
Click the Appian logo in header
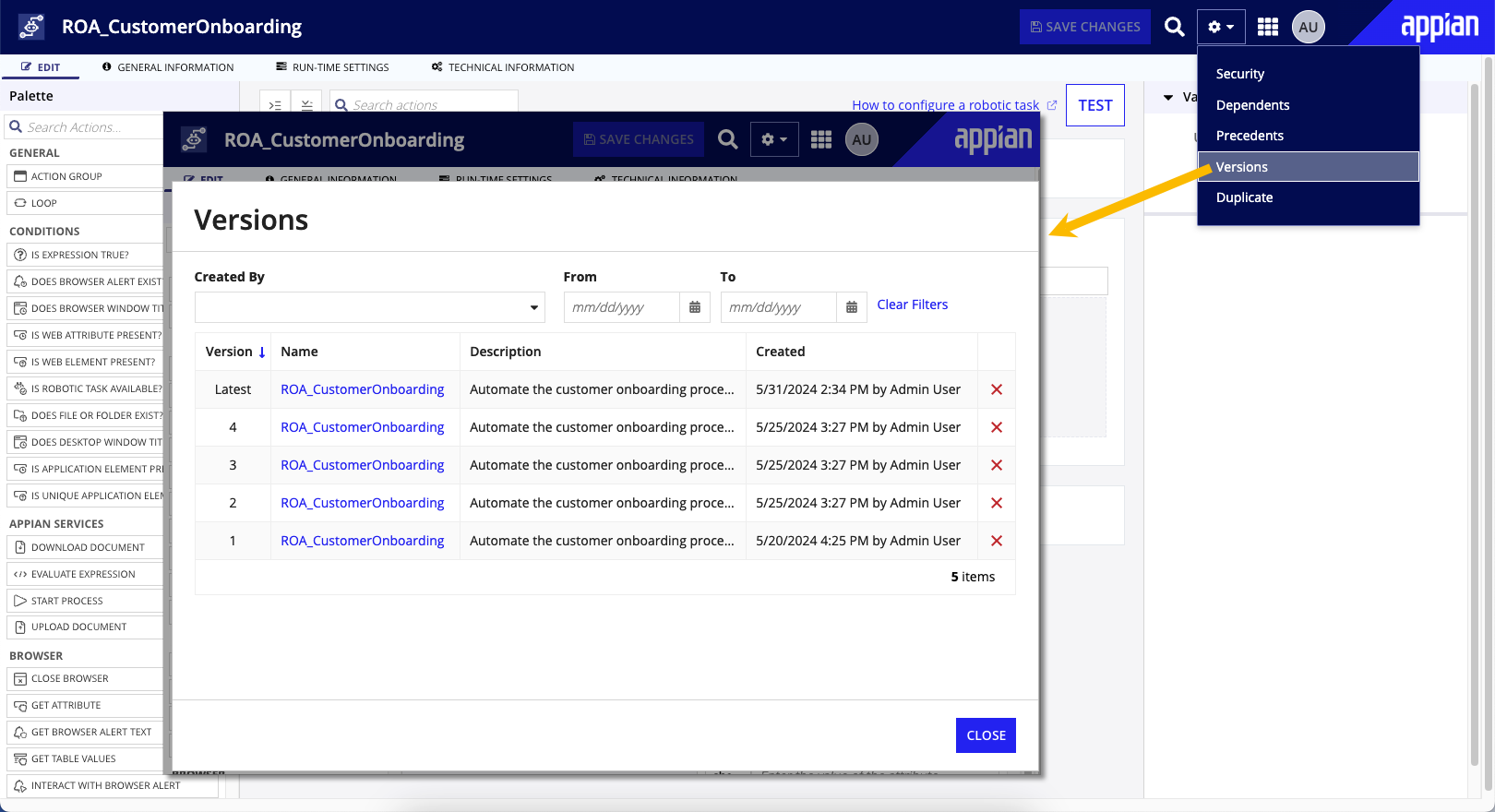coord(1440,26)
